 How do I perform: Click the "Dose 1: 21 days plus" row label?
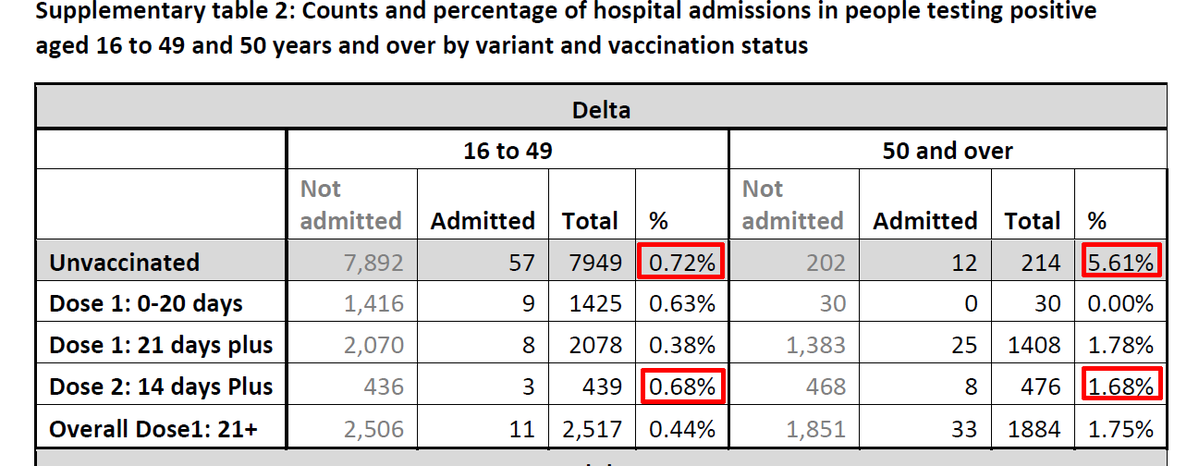tap(161, 346)
